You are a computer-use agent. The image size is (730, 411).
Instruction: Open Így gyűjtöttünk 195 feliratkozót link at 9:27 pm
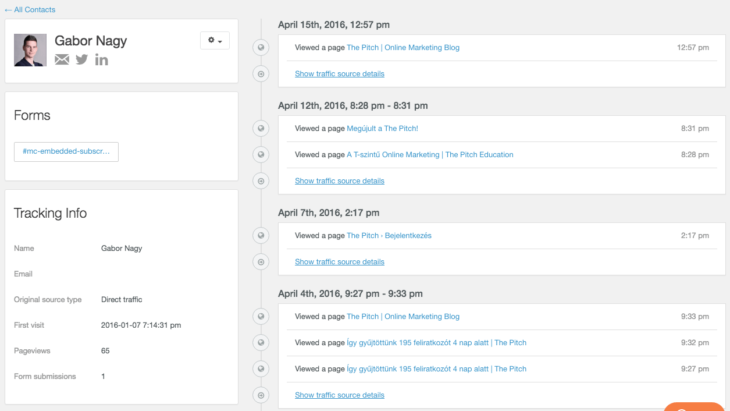click(x=436, y=369)
